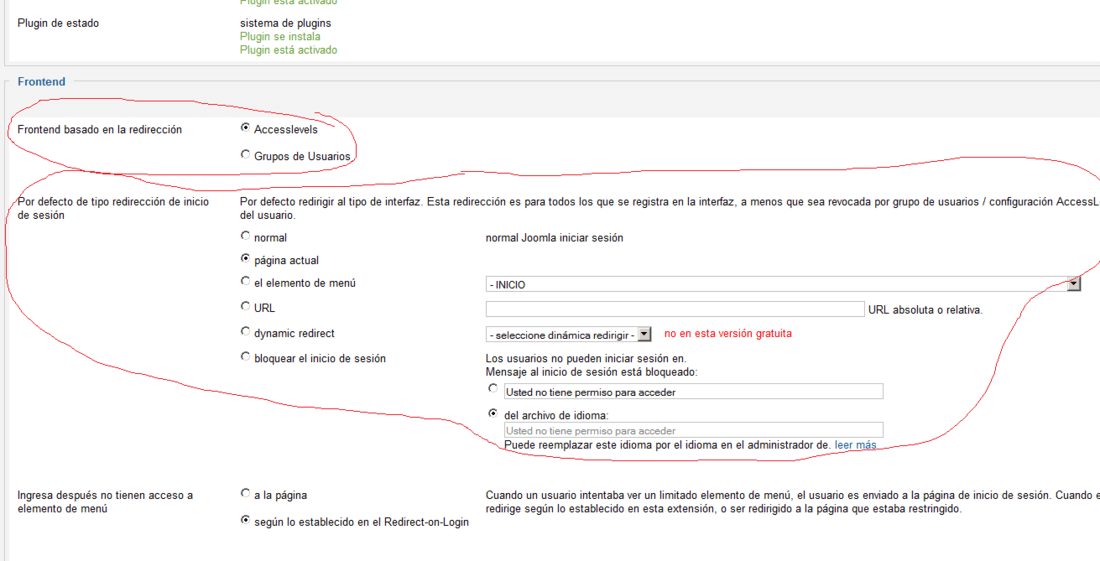This screenshot has height=561, width=1100.
Task: Click the no en esta versión gratuita notice
Action: [x=728, y=334]
